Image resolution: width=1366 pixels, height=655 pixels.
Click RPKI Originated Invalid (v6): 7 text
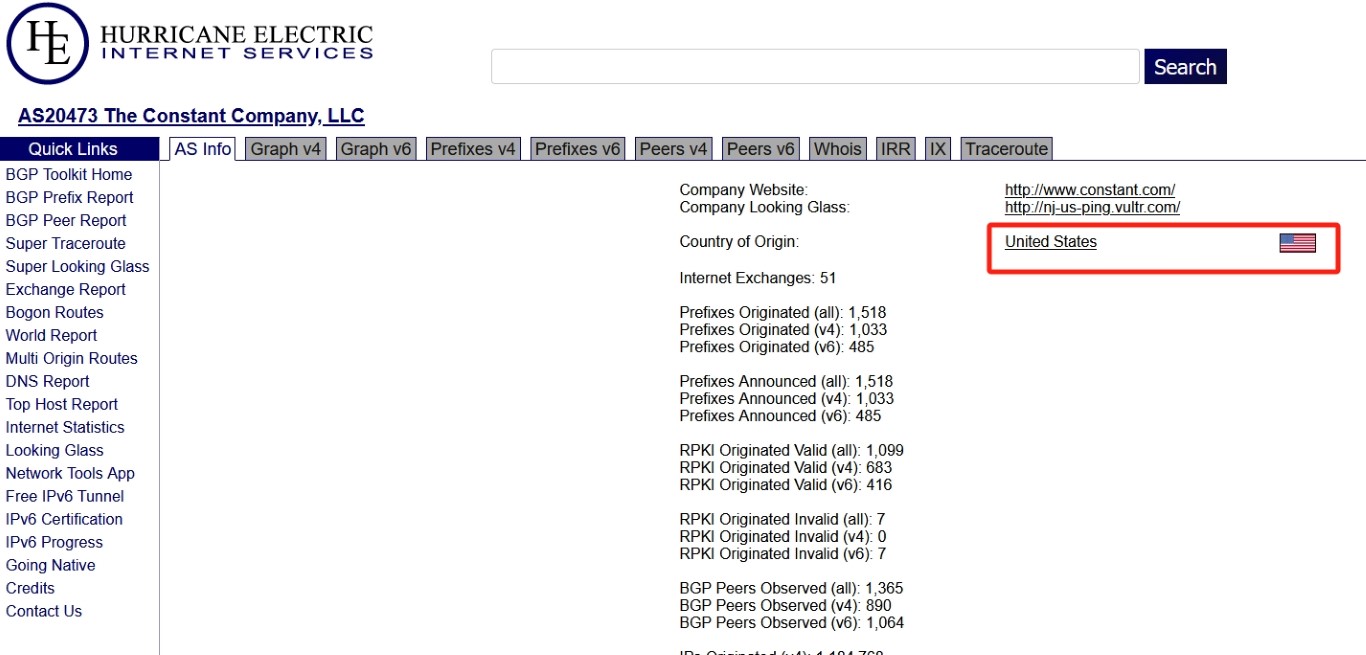pyautogui.click(x=783, y=554)
